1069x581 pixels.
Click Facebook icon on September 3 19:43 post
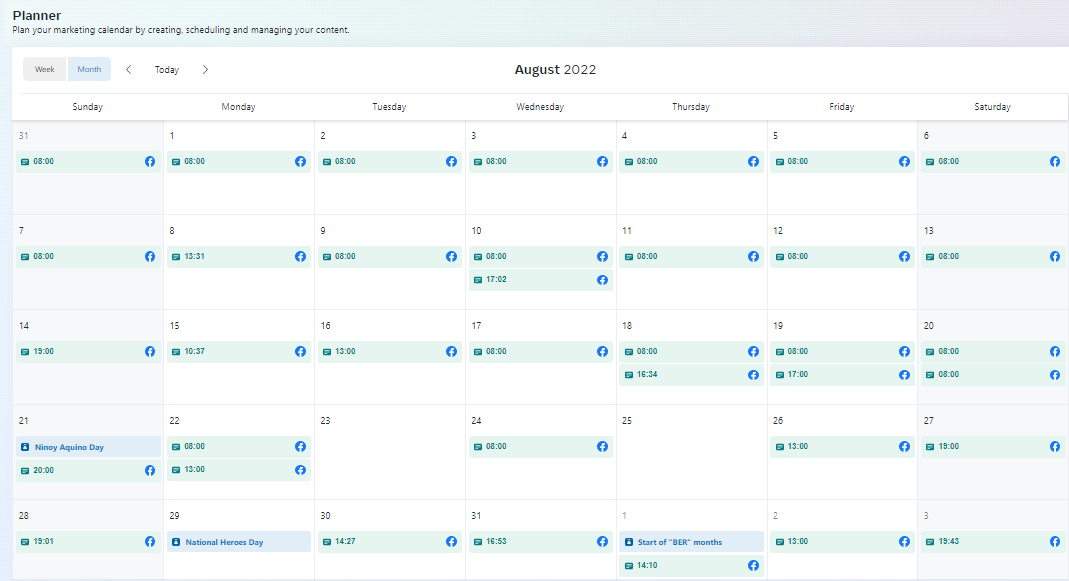tap(1055, 541)
